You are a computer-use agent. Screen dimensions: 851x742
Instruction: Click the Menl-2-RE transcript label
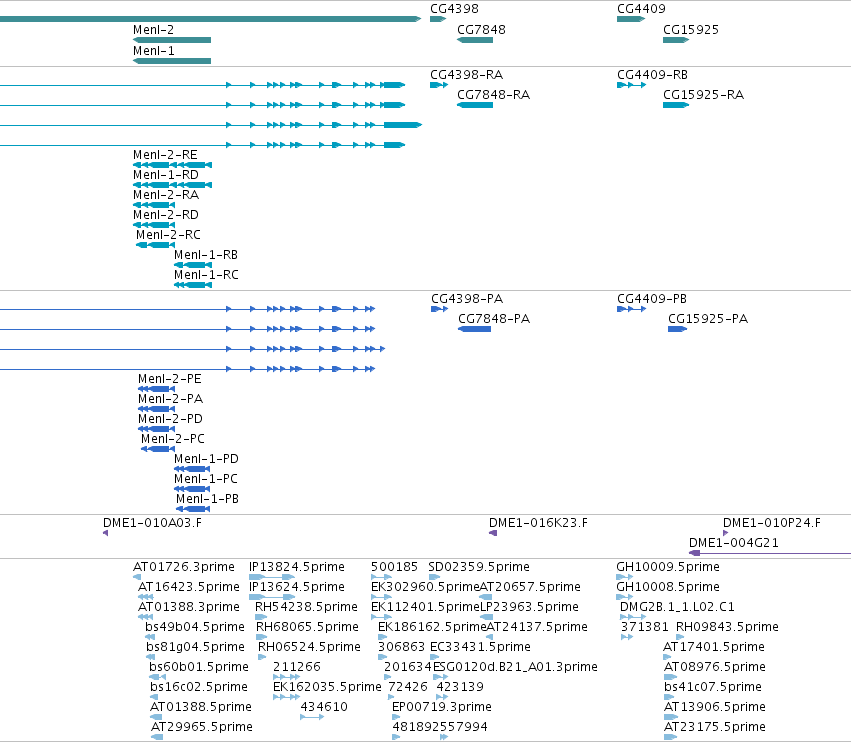point(165,155)
